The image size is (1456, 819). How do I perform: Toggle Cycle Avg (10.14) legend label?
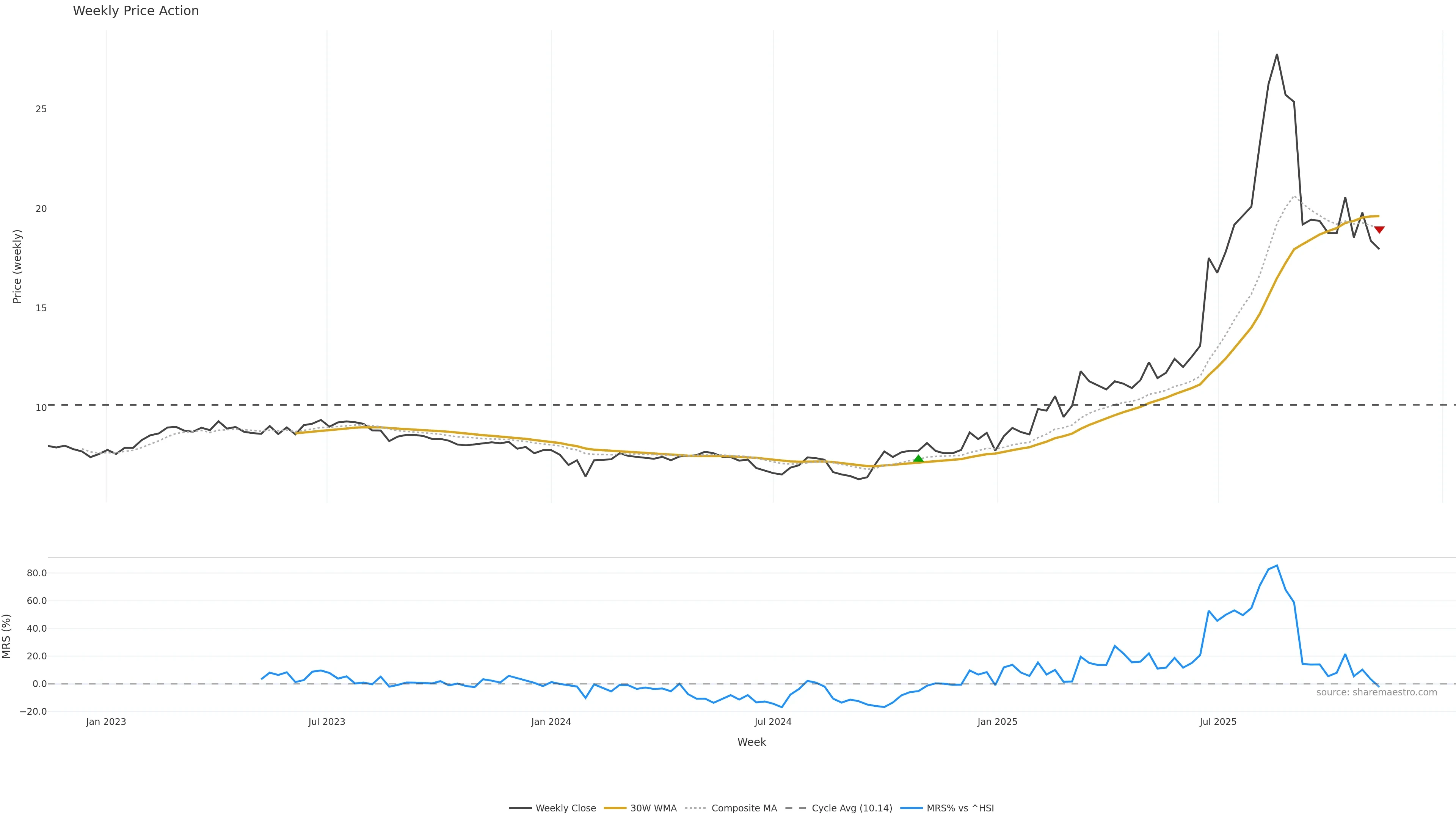pos(852,808)
